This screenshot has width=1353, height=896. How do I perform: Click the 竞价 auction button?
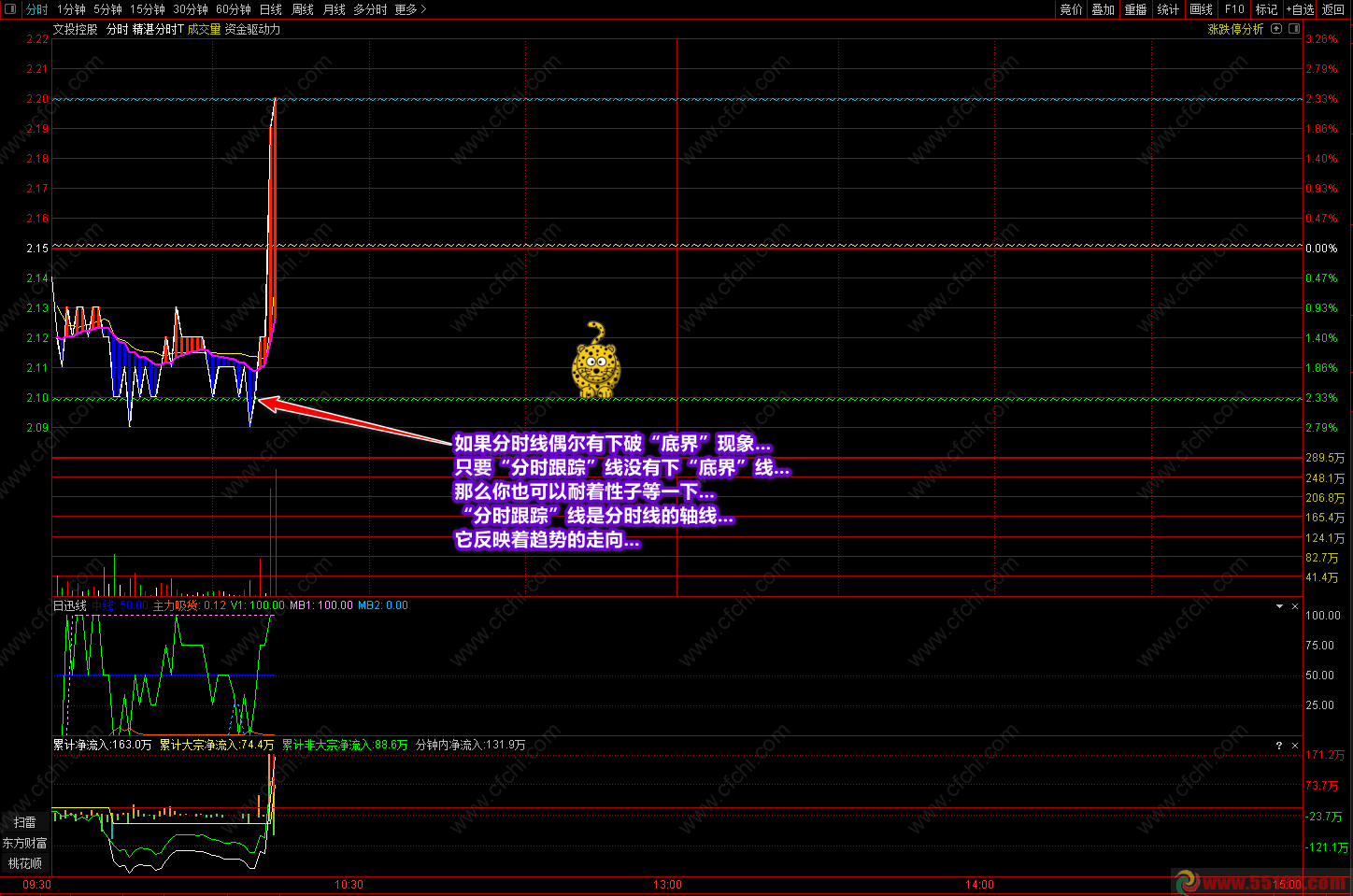point(1071,9)
